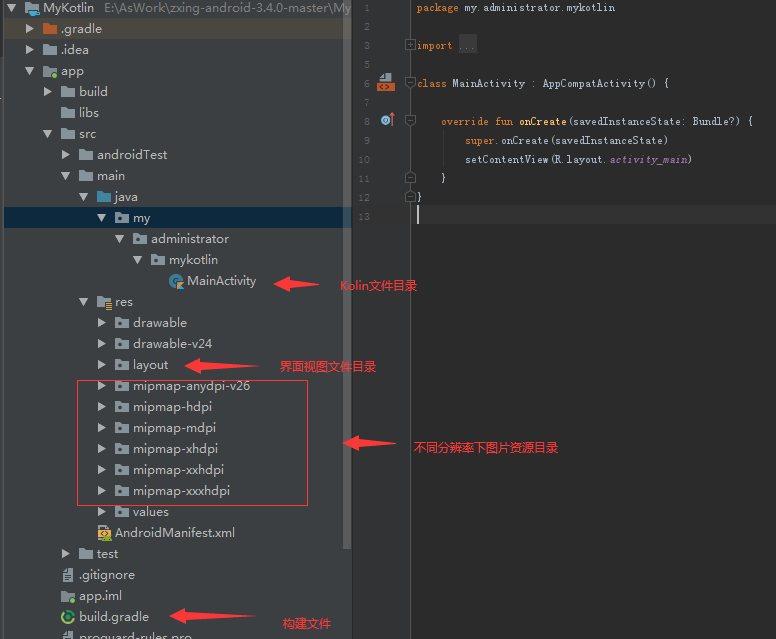The height and width of the screenshot is (639, 776).
Task: Click the my package icon
Action: pyautogui.click(x=122, y=218)
